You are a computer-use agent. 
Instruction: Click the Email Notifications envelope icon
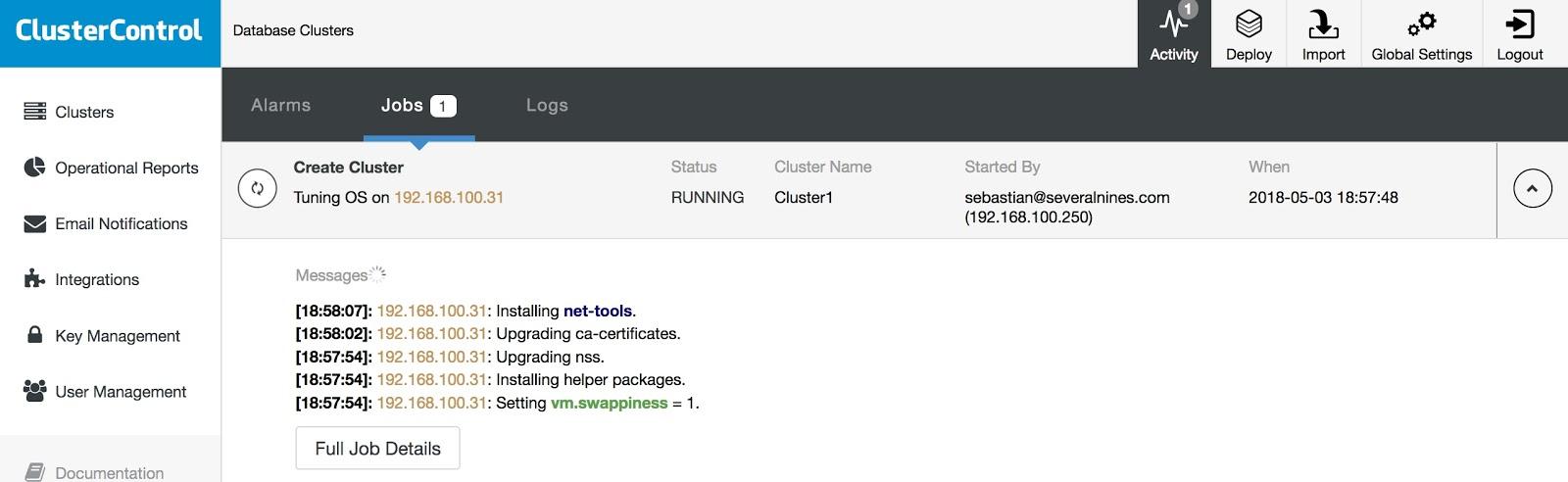tap(35, 223)
